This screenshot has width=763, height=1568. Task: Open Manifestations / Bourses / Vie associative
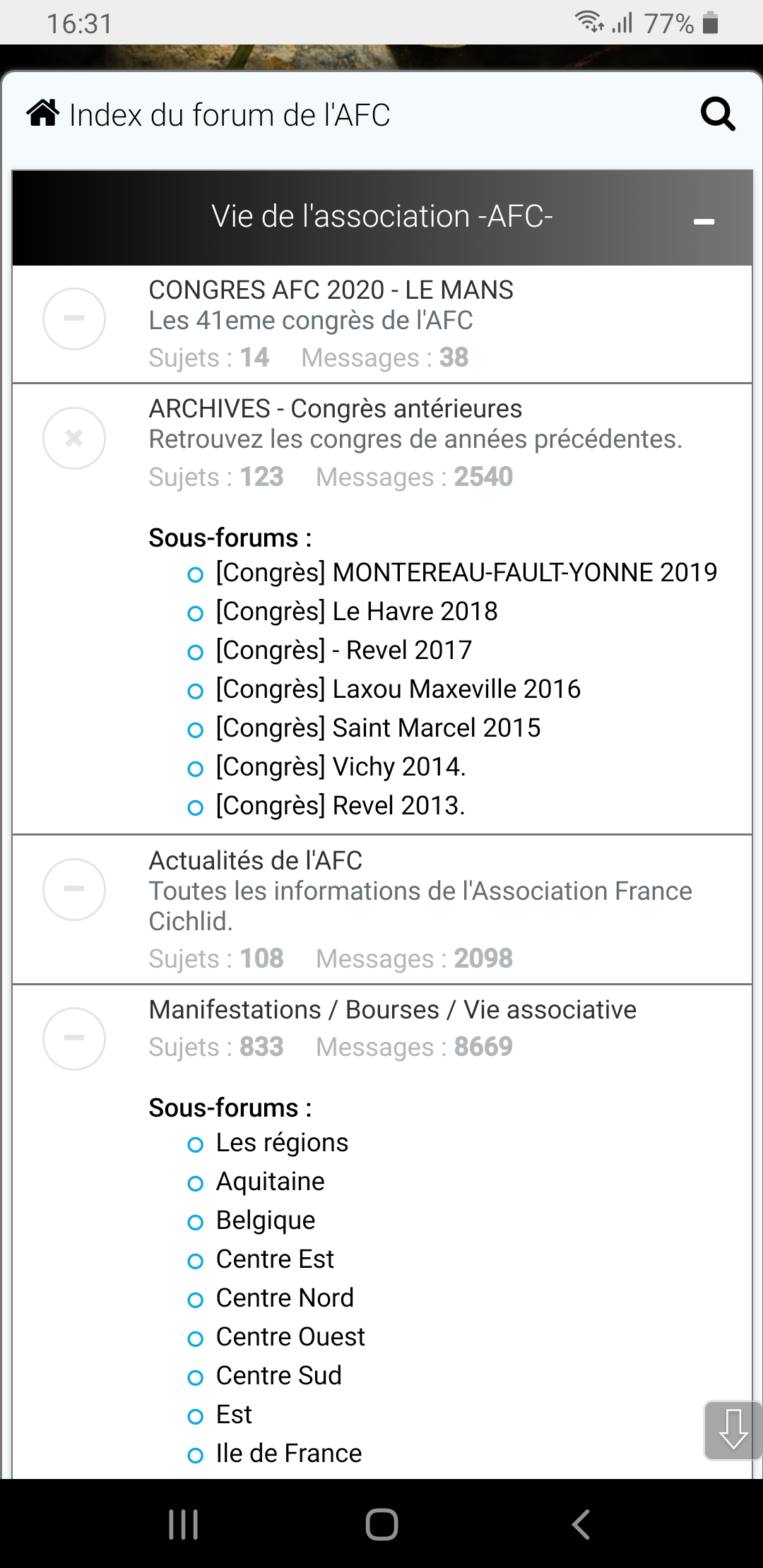point(393,1009)
